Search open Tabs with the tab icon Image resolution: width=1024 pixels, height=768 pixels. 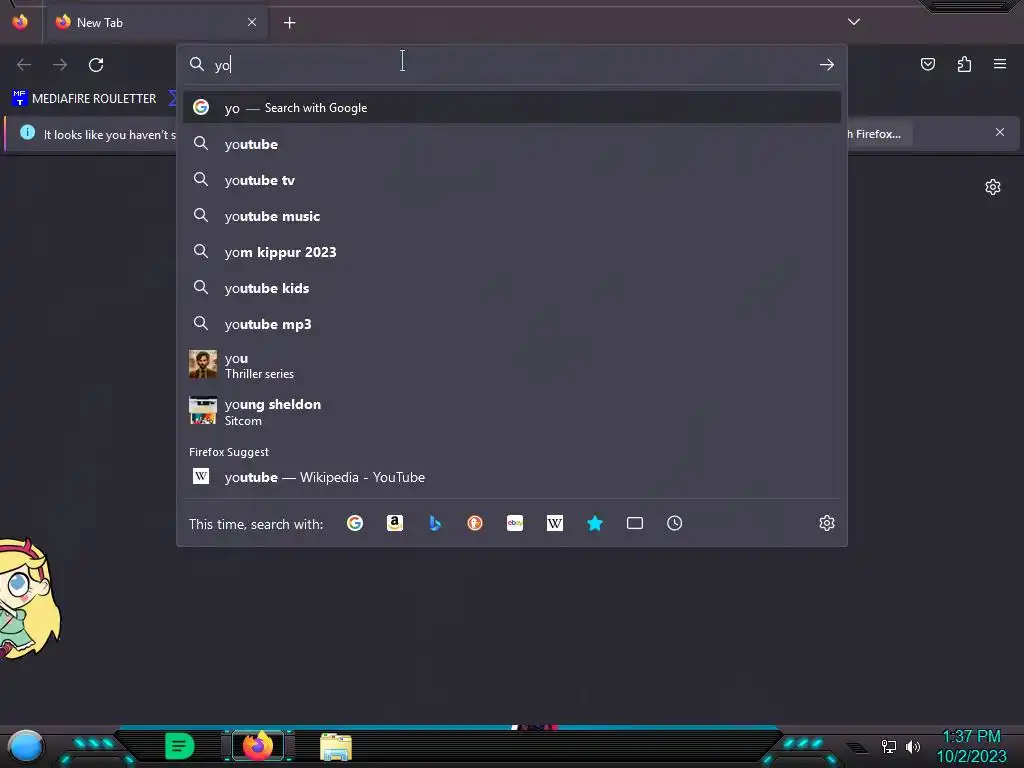click(635, 523)
